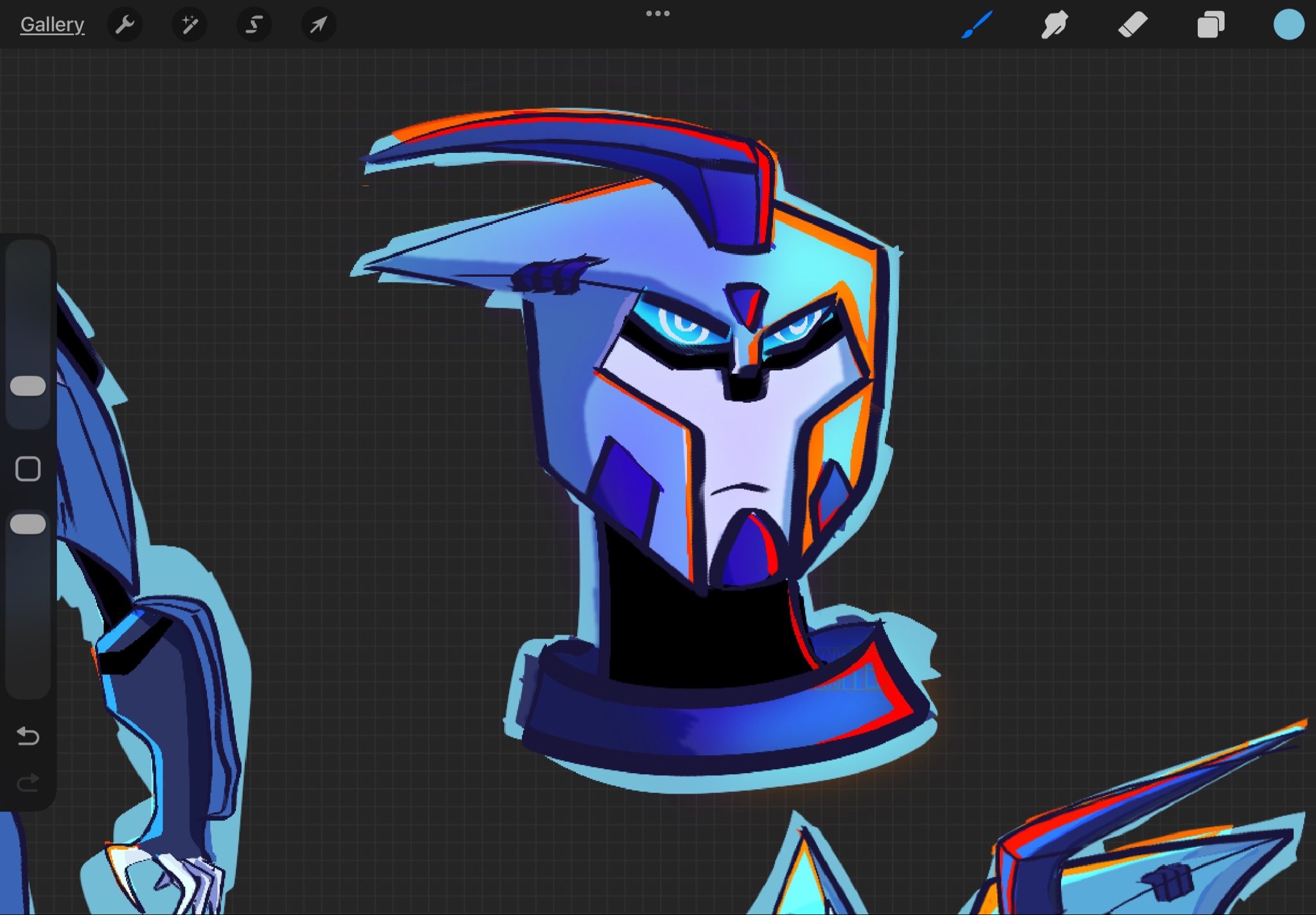Viewport: 1316px width, 915px height.
Task: Click the brush opacity slider handle
Action: [x=28, y=524]
